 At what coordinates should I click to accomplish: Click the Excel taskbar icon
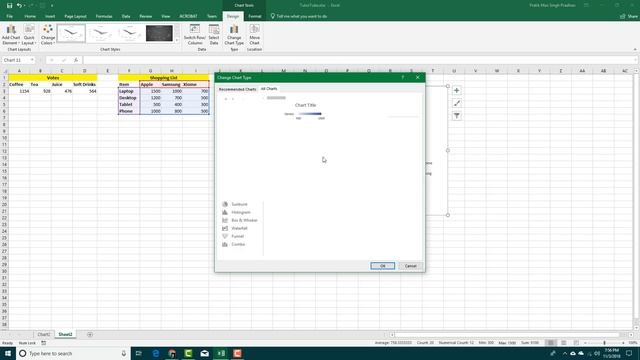[x=221, y=353]
